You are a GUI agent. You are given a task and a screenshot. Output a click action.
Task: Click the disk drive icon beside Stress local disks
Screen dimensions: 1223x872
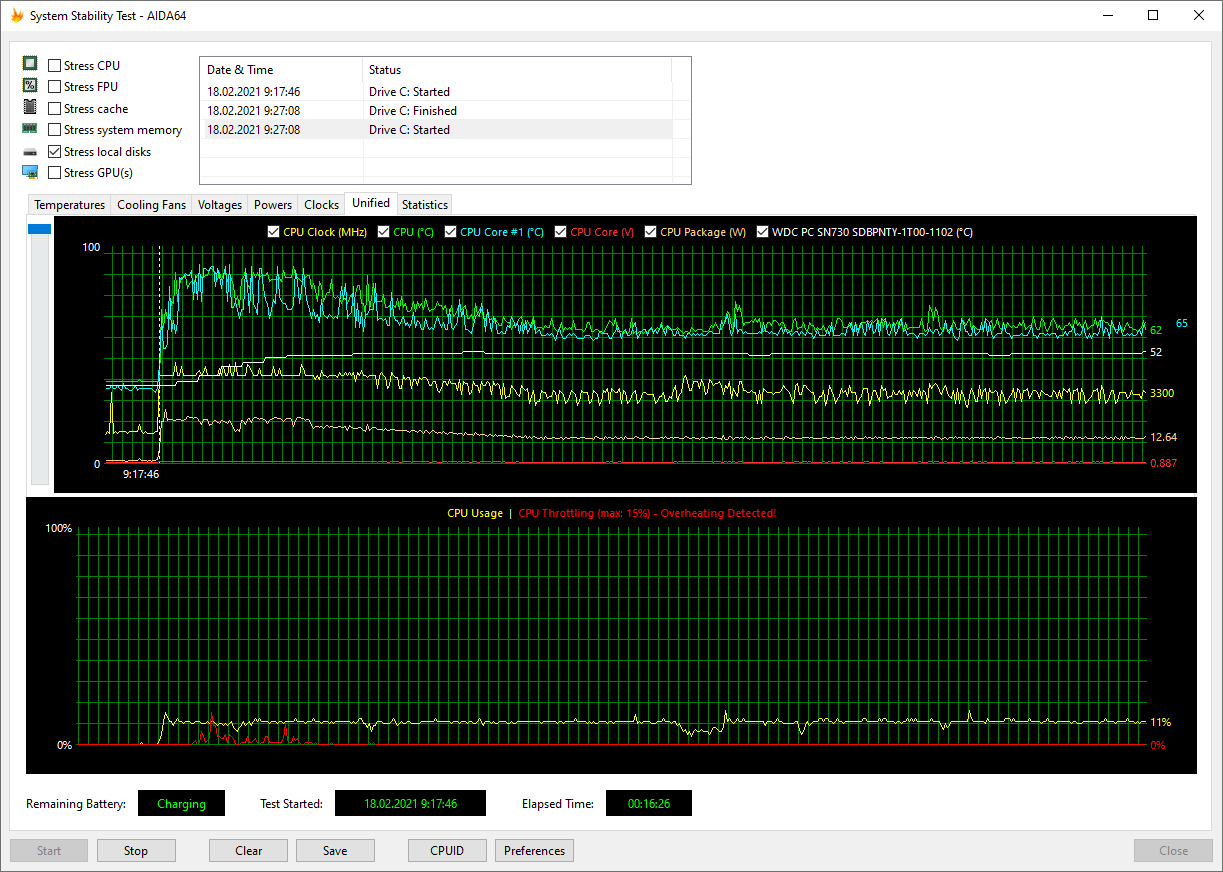(x=30, y=152)
